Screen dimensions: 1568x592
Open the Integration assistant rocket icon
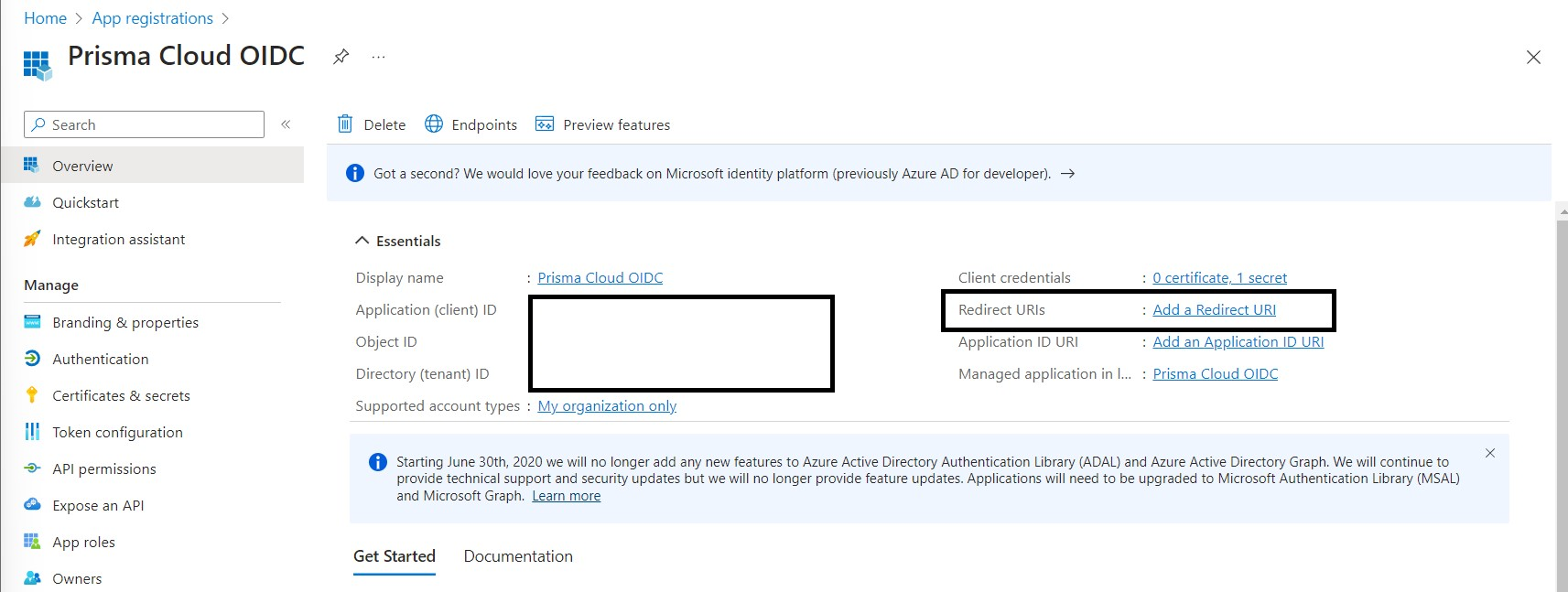pyautogui.click(x=32, y=239)
